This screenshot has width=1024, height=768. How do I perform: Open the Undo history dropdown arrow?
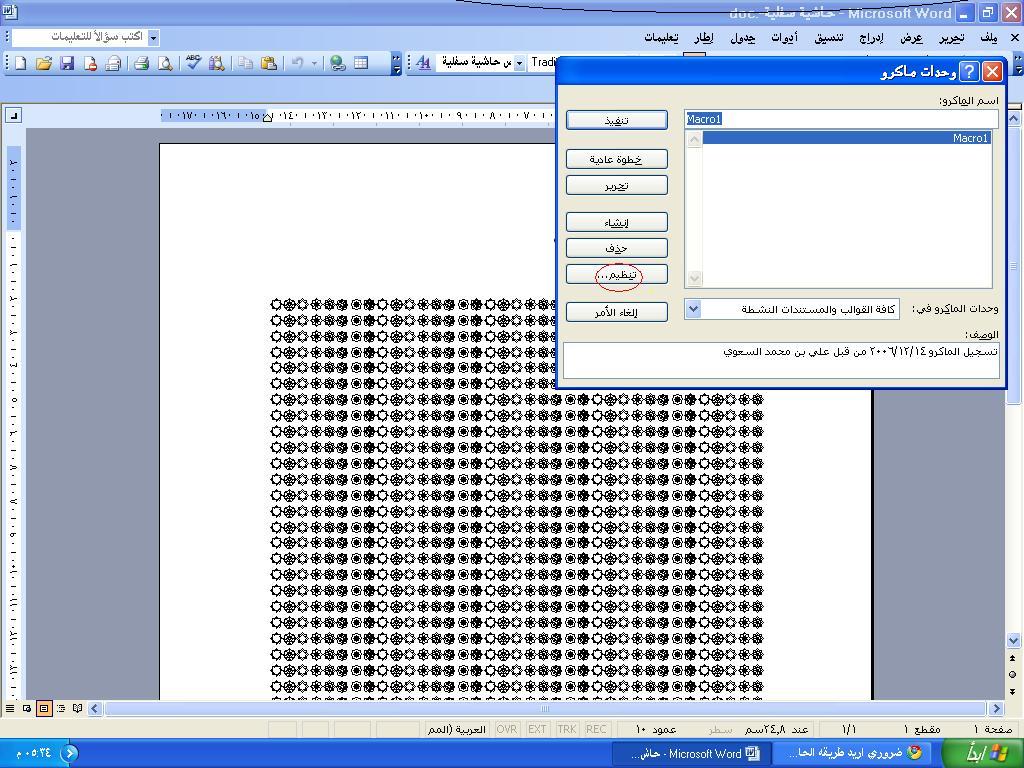tap(314, 63)
